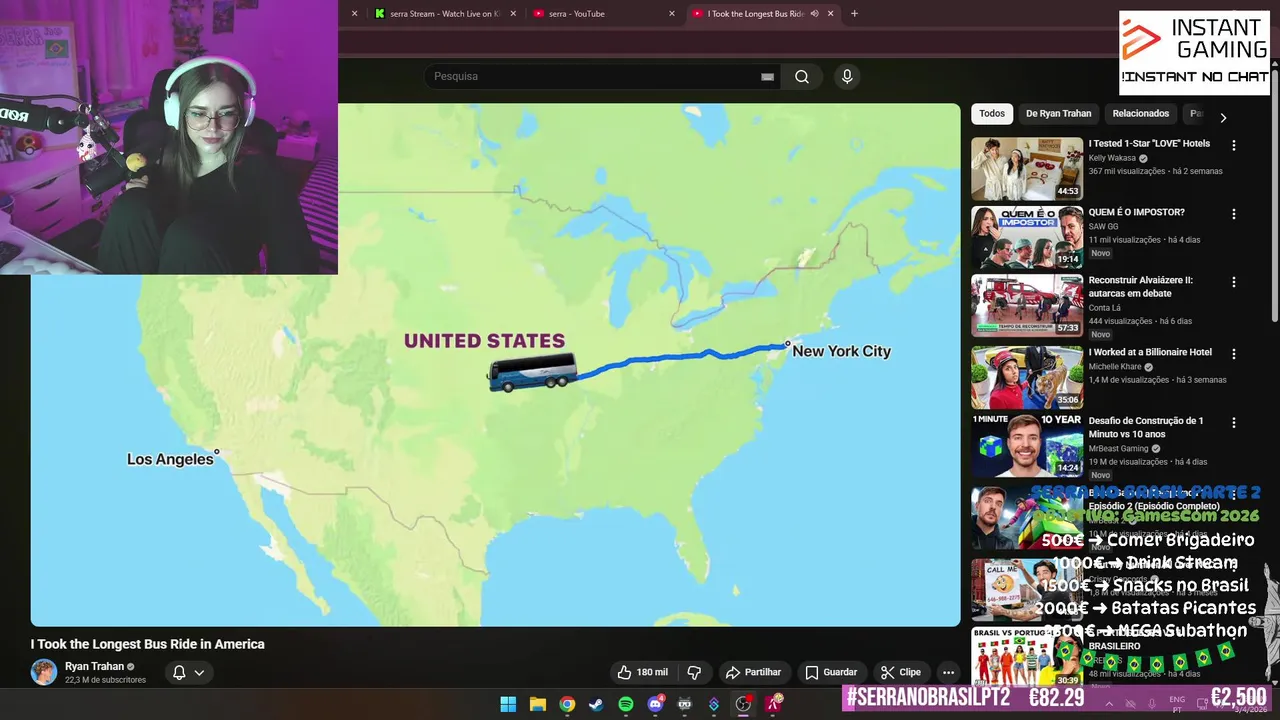Open Desafio de Construção de 1 Minuto video
The width and height of the screenshot is (1280, 720).
click(1027, 445)
